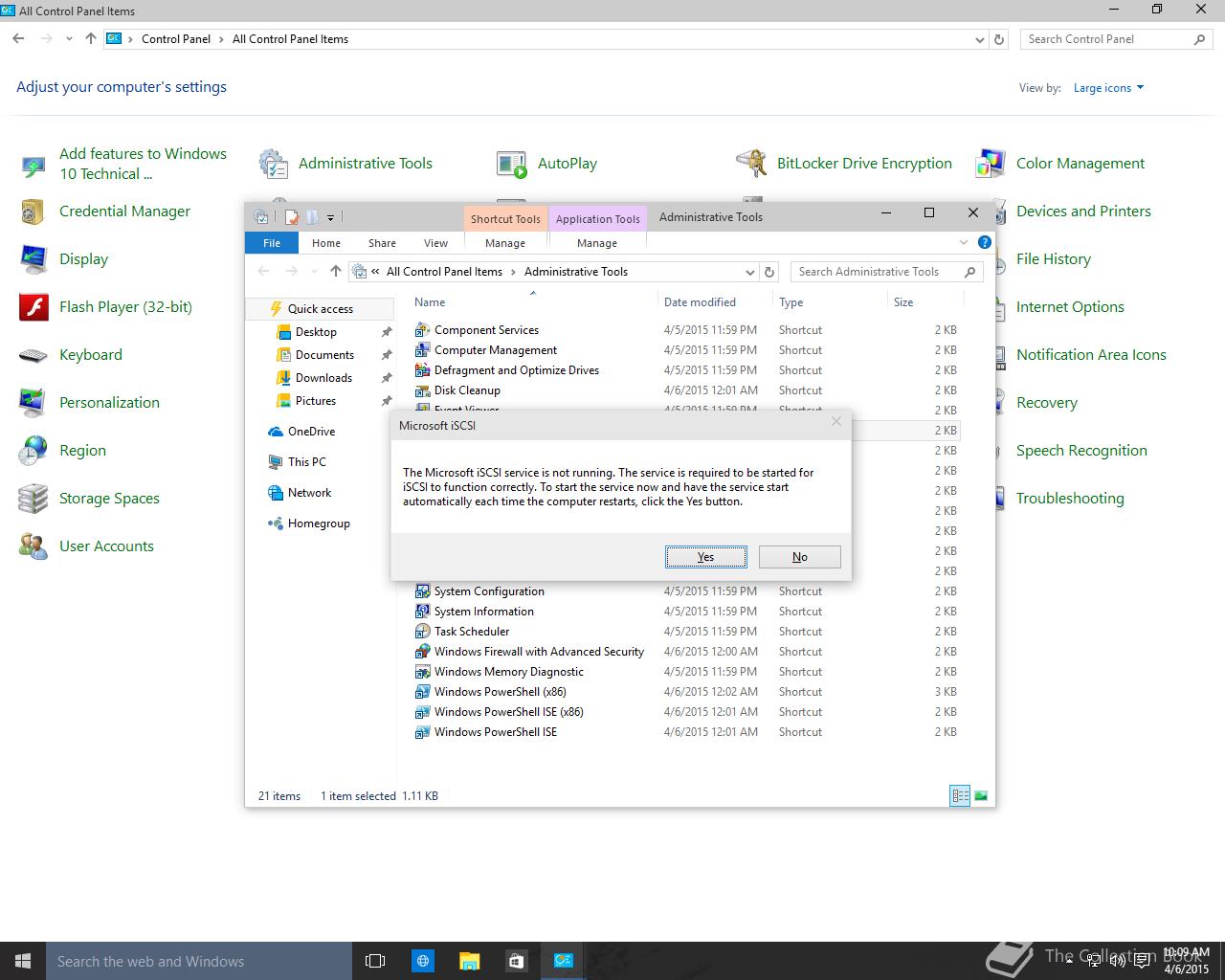Open recent locations dropdown in Control Panel
1225x980 pixels.
(x=69, y=39)
